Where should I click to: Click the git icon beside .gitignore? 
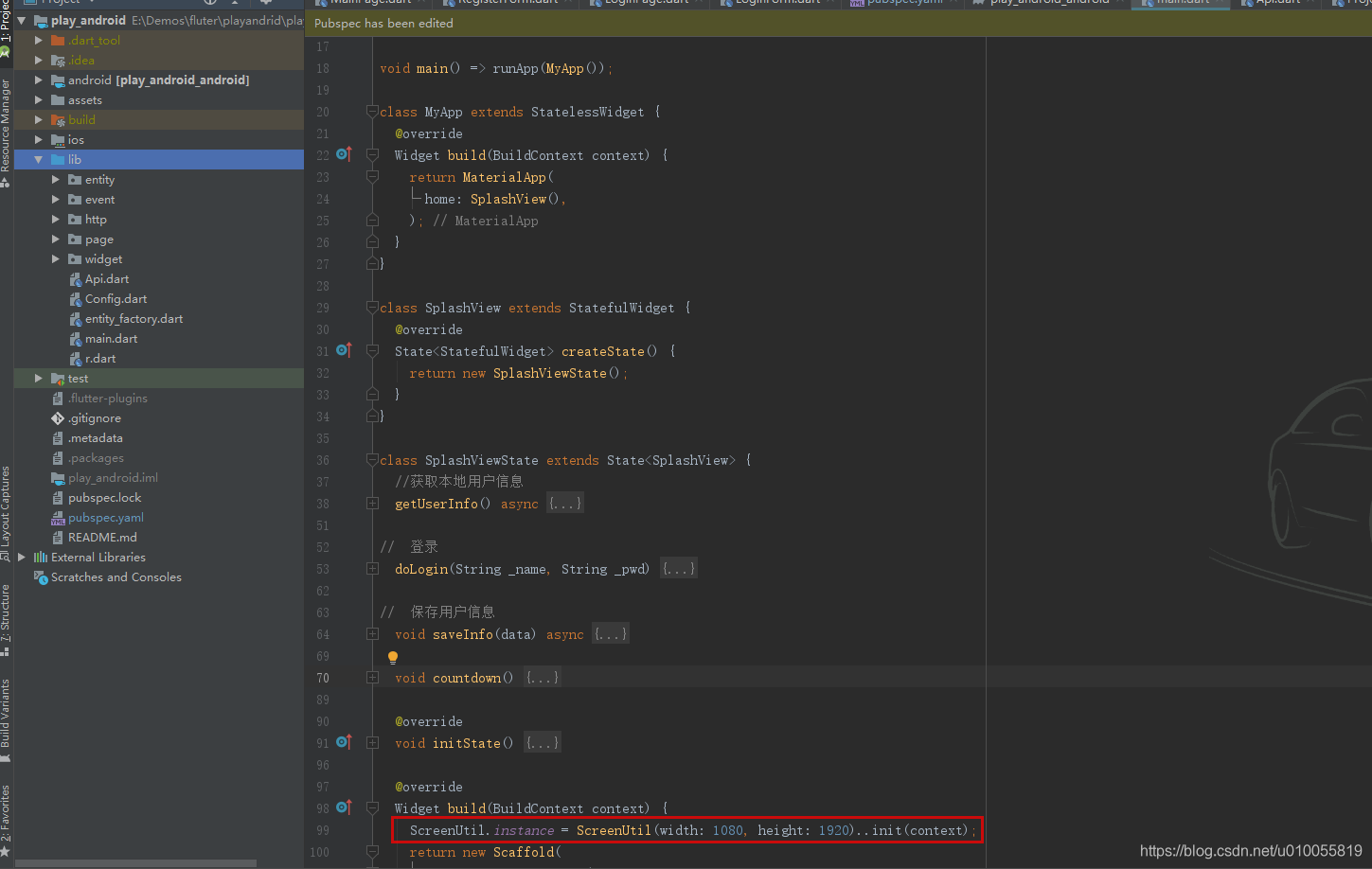click(58, 418)
